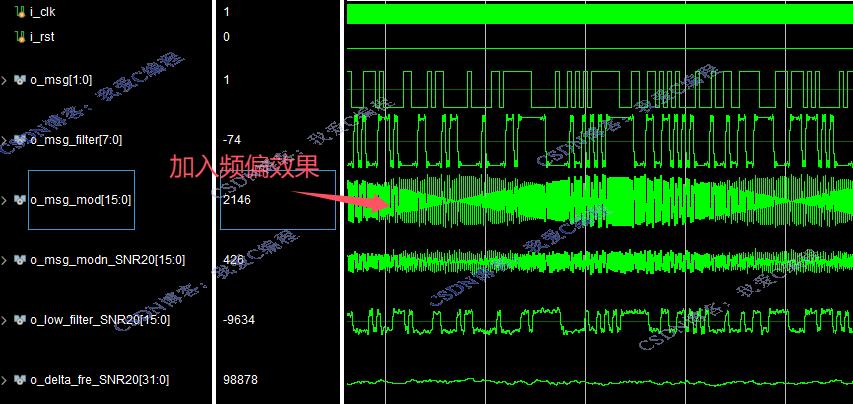Screen dimensions: 853x404
Task: Expand the o_delta_fre_SNR20[31:0] bus
Action: point(4,380)
